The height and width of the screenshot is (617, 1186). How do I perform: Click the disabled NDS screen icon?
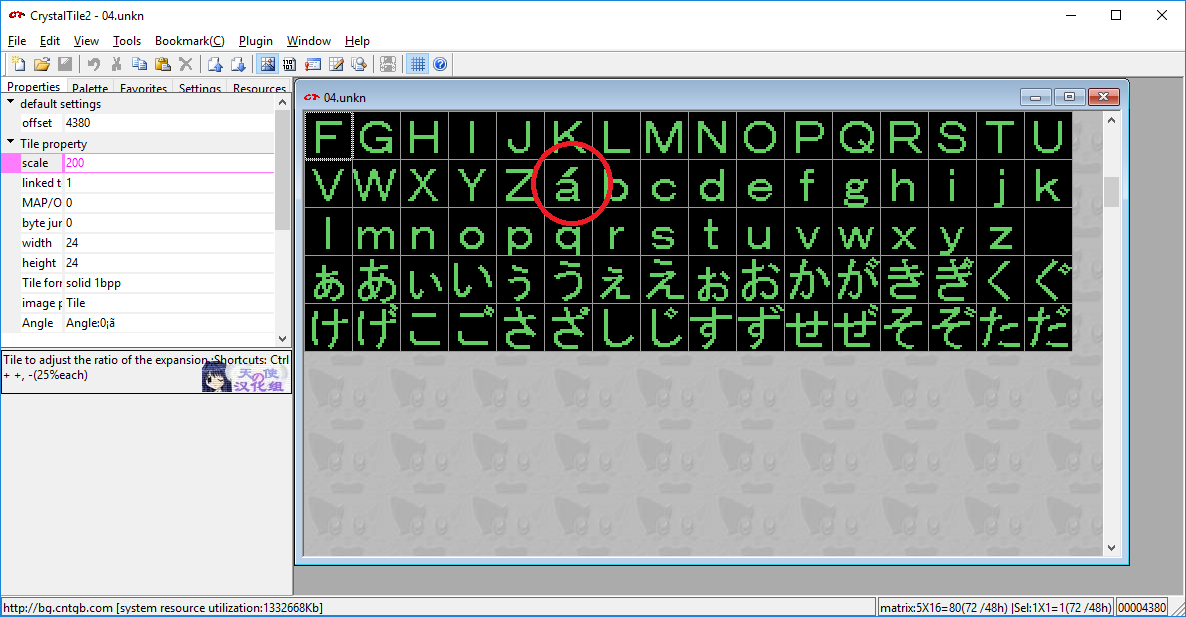[x=388, y=64]
